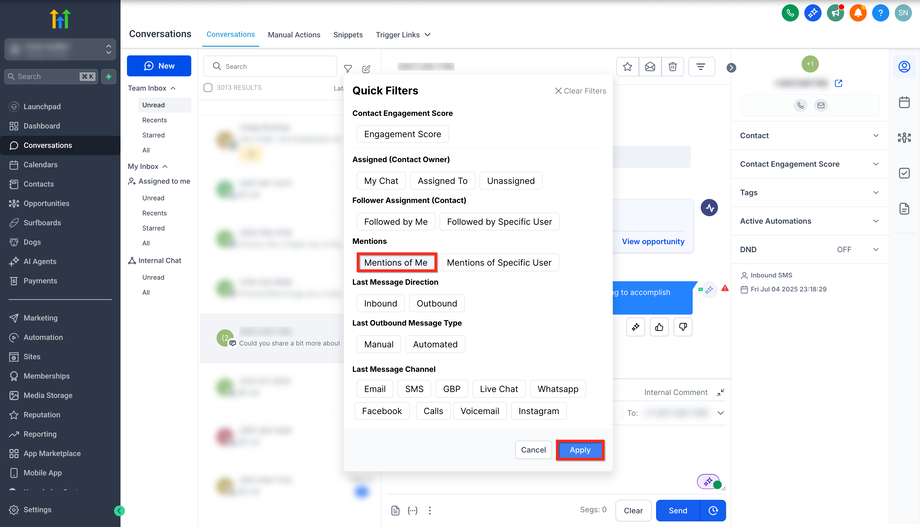Screen dimensions: 920x527
Task: Open the megaphone announcements icon
Action: coord(835,12)
